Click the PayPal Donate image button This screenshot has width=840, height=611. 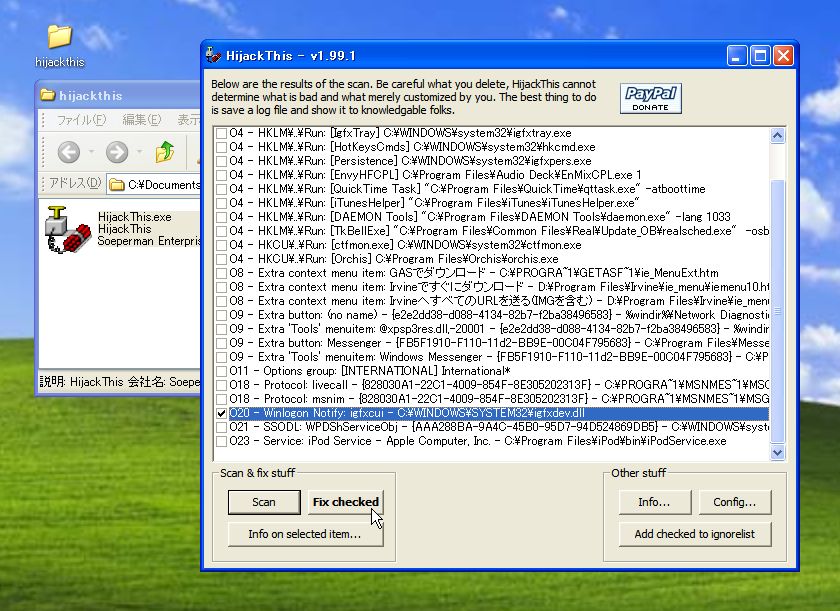(650, 99)
